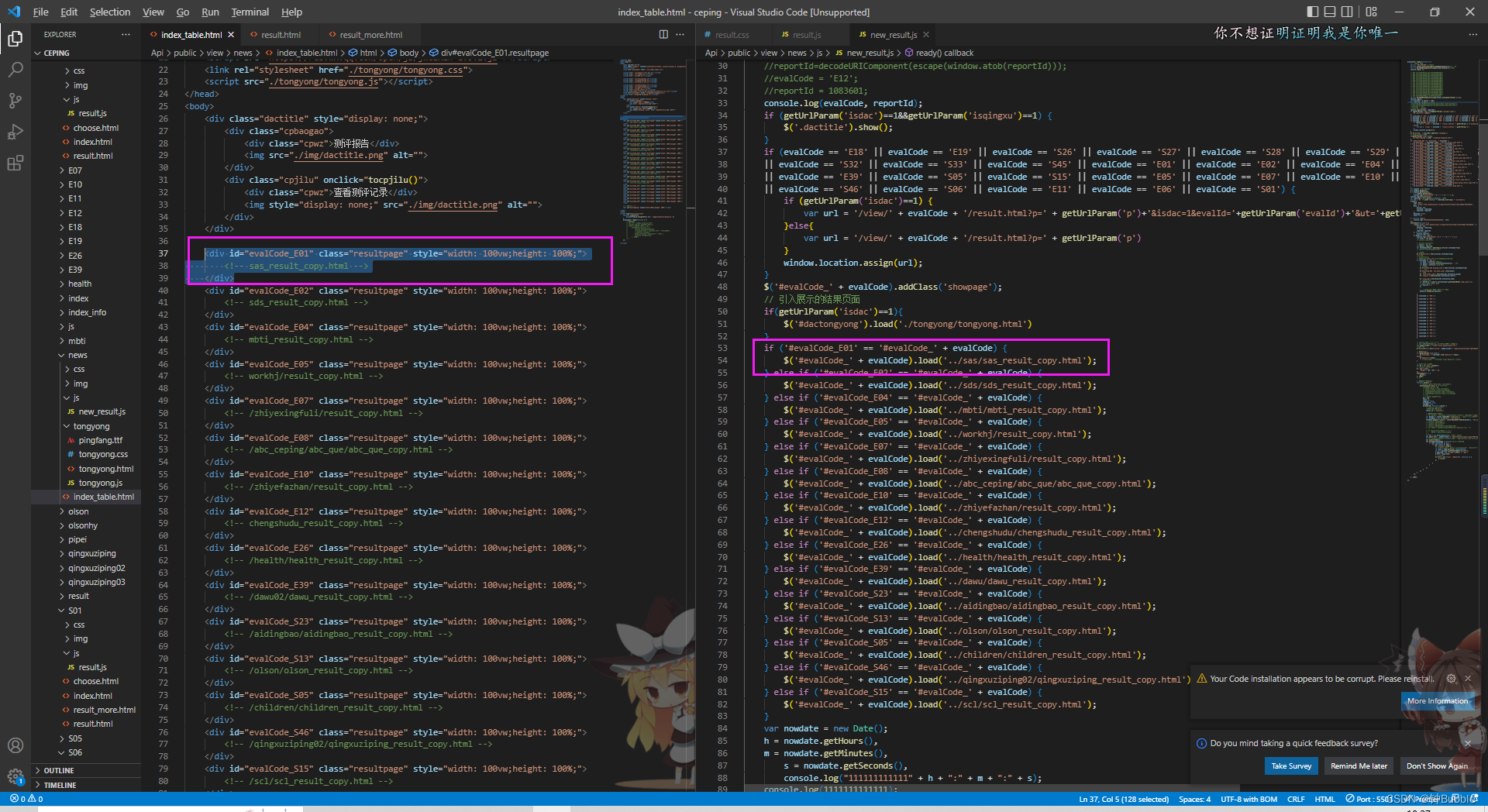Open the Terminal menu

(x=250, y=12)
